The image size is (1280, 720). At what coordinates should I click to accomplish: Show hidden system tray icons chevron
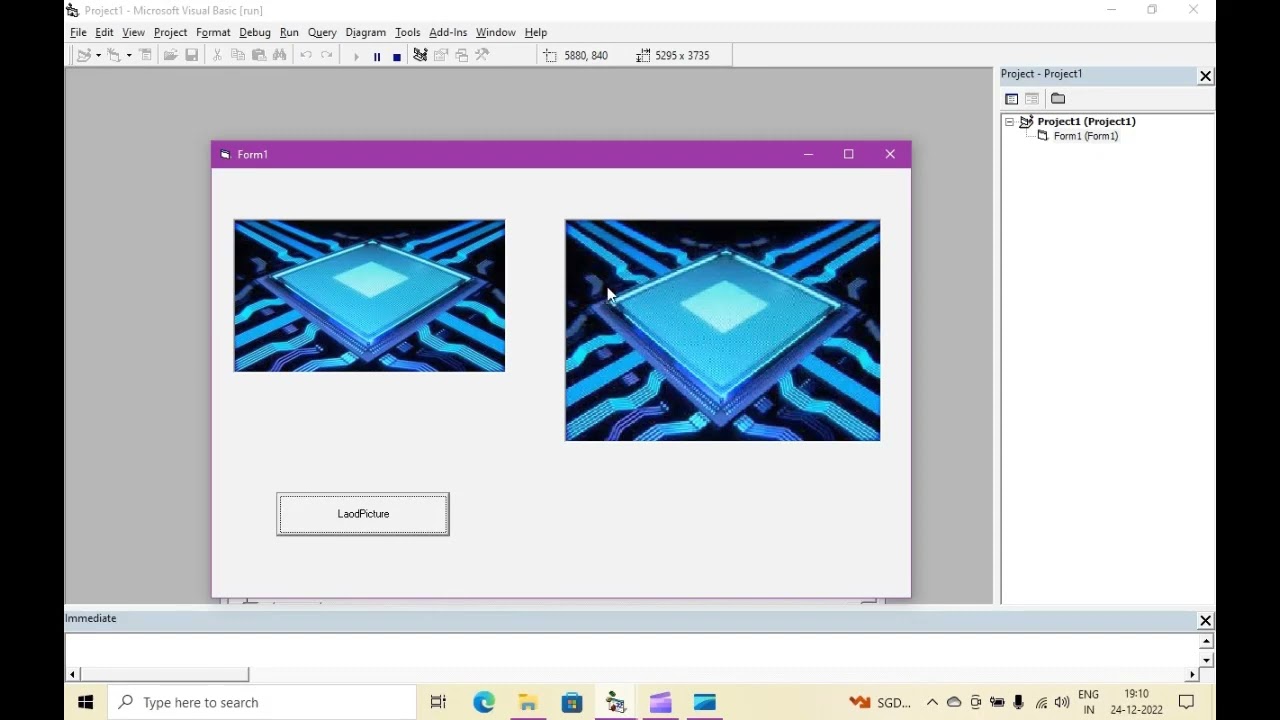[x=932, y=703]
